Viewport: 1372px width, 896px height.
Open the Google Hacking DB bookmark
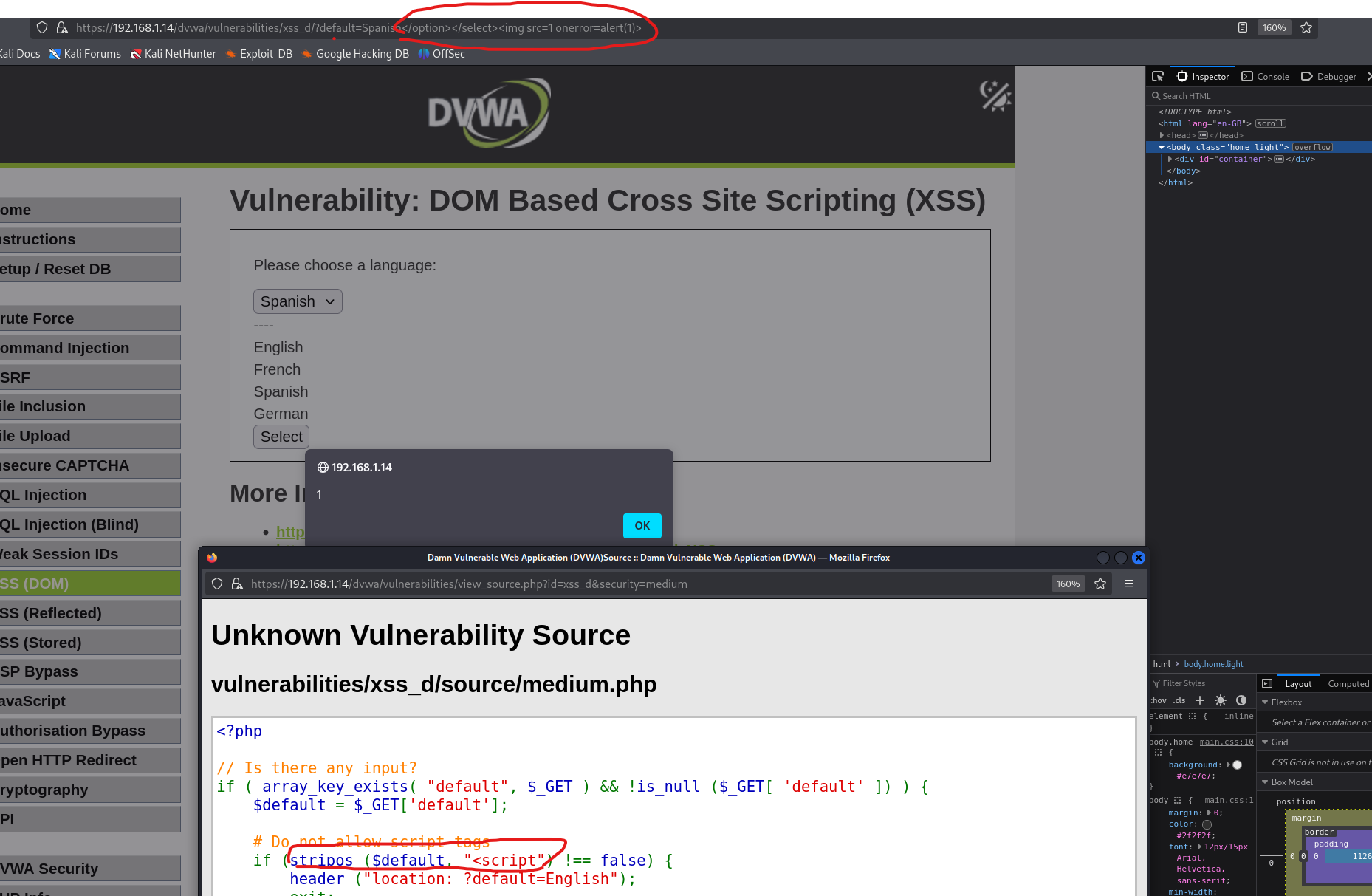click(355, 54)
